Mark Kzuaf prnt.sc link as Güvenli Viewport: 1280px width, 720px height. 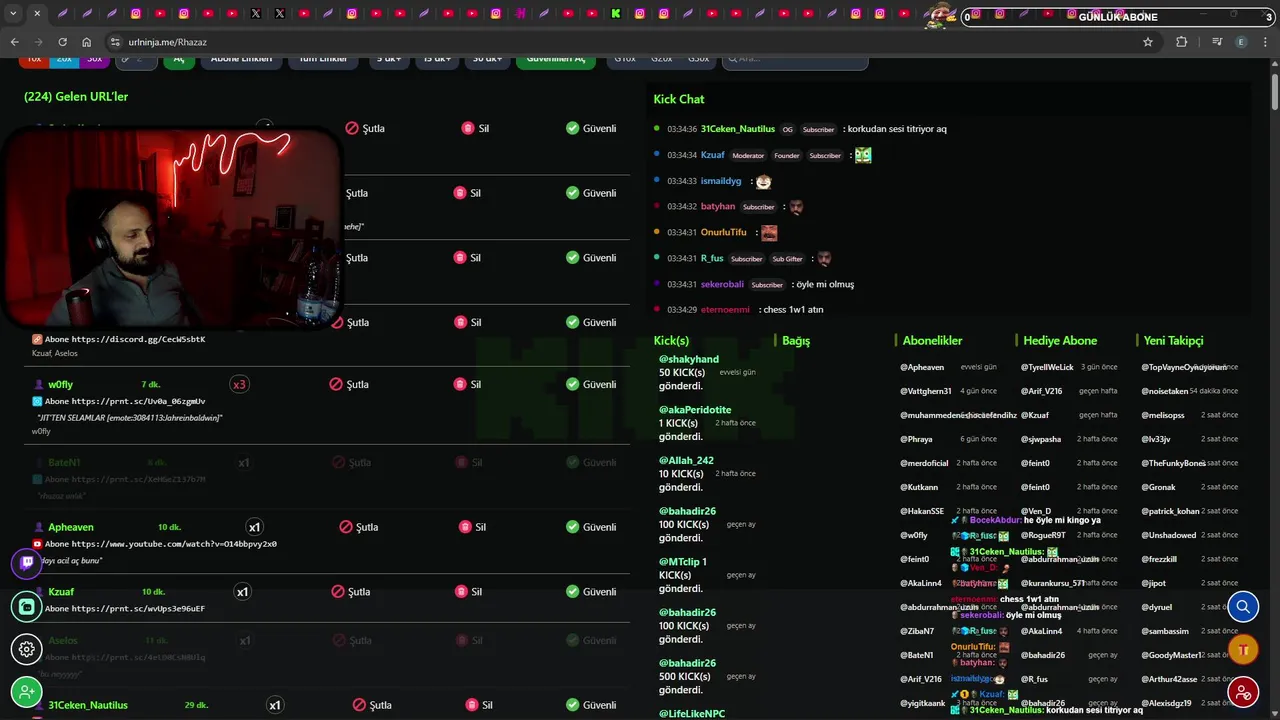pyautogui.click(x=590, y=592)
